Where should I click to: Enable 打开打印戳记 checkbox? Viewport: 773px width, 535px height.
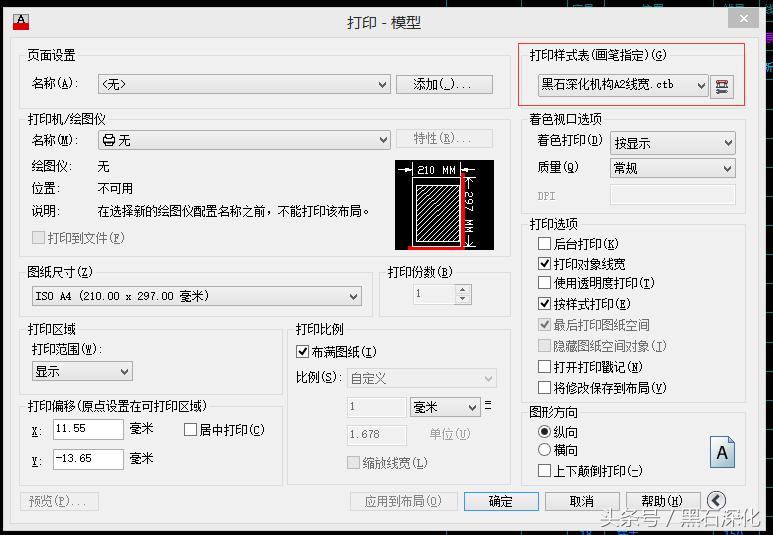[544, 366]
